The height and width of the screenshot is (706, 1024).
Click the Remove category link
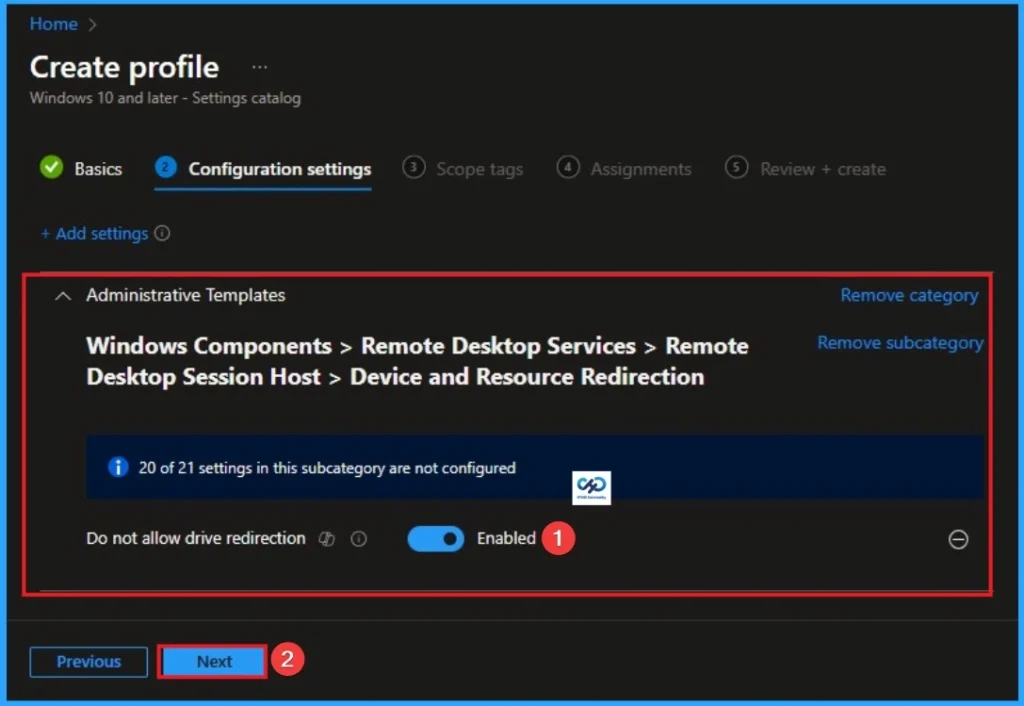pyautogui.click(x=908, y=295)
